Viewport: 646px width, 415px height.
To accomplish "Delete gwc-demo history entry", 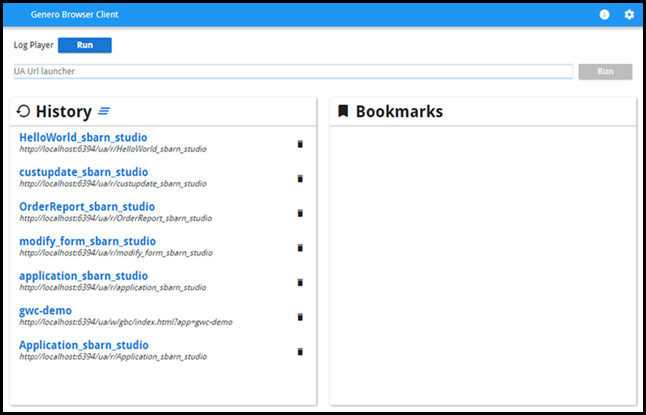I will 299,317.
